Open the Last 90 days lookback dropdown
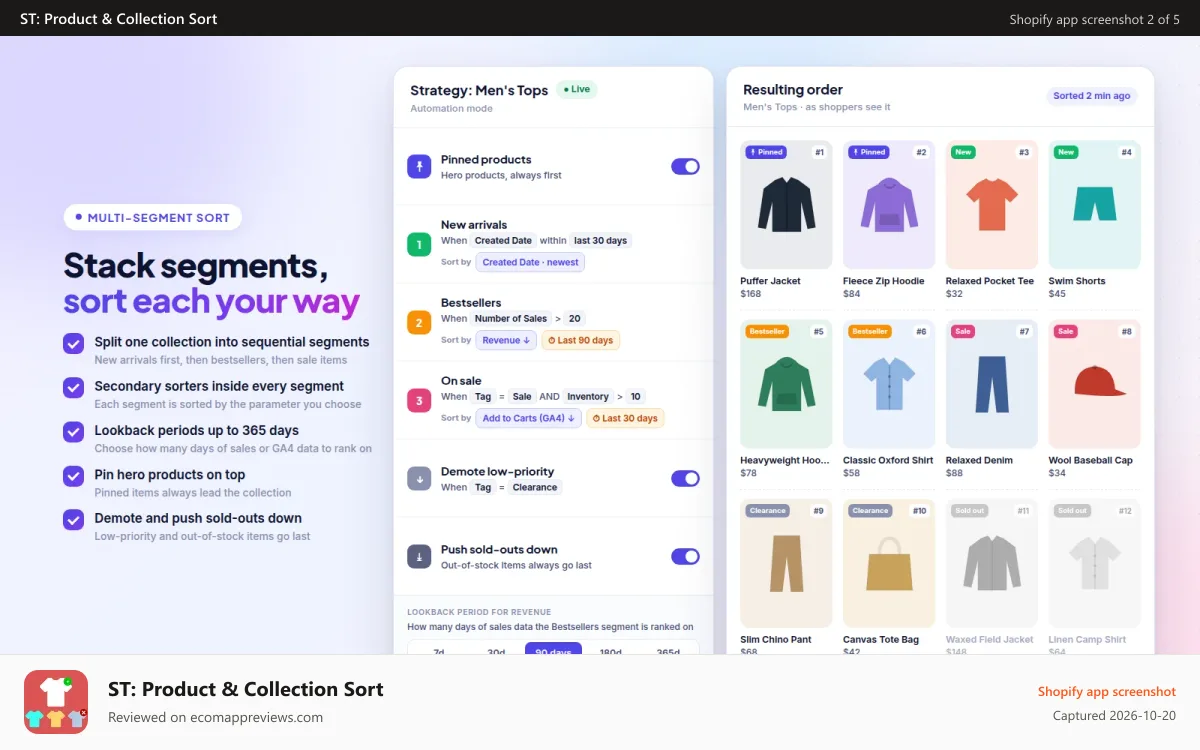The width and height of the screenshot is (1200, 750). 581,340
